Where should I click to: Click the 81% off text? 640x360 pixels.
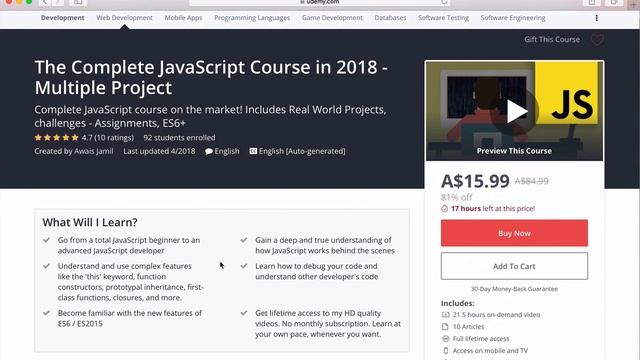pos(456,197)
